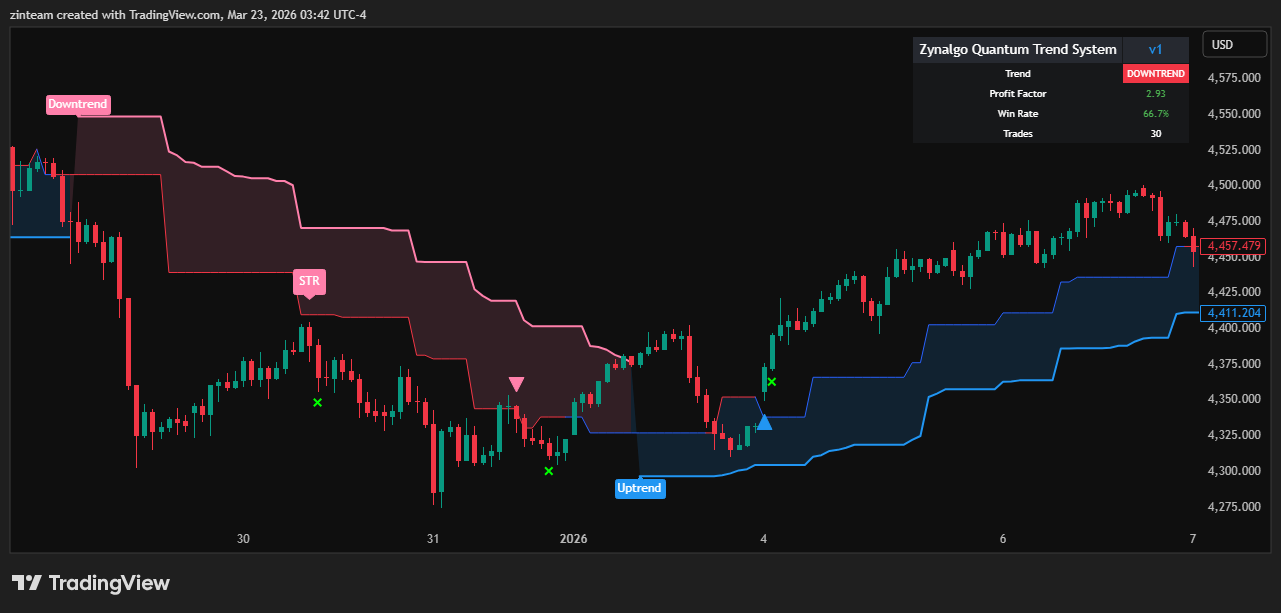Image resolution: width=1281 pixels, height=613 pixels.
Task: Select the Win Rate label
Action: (1018, 113)
